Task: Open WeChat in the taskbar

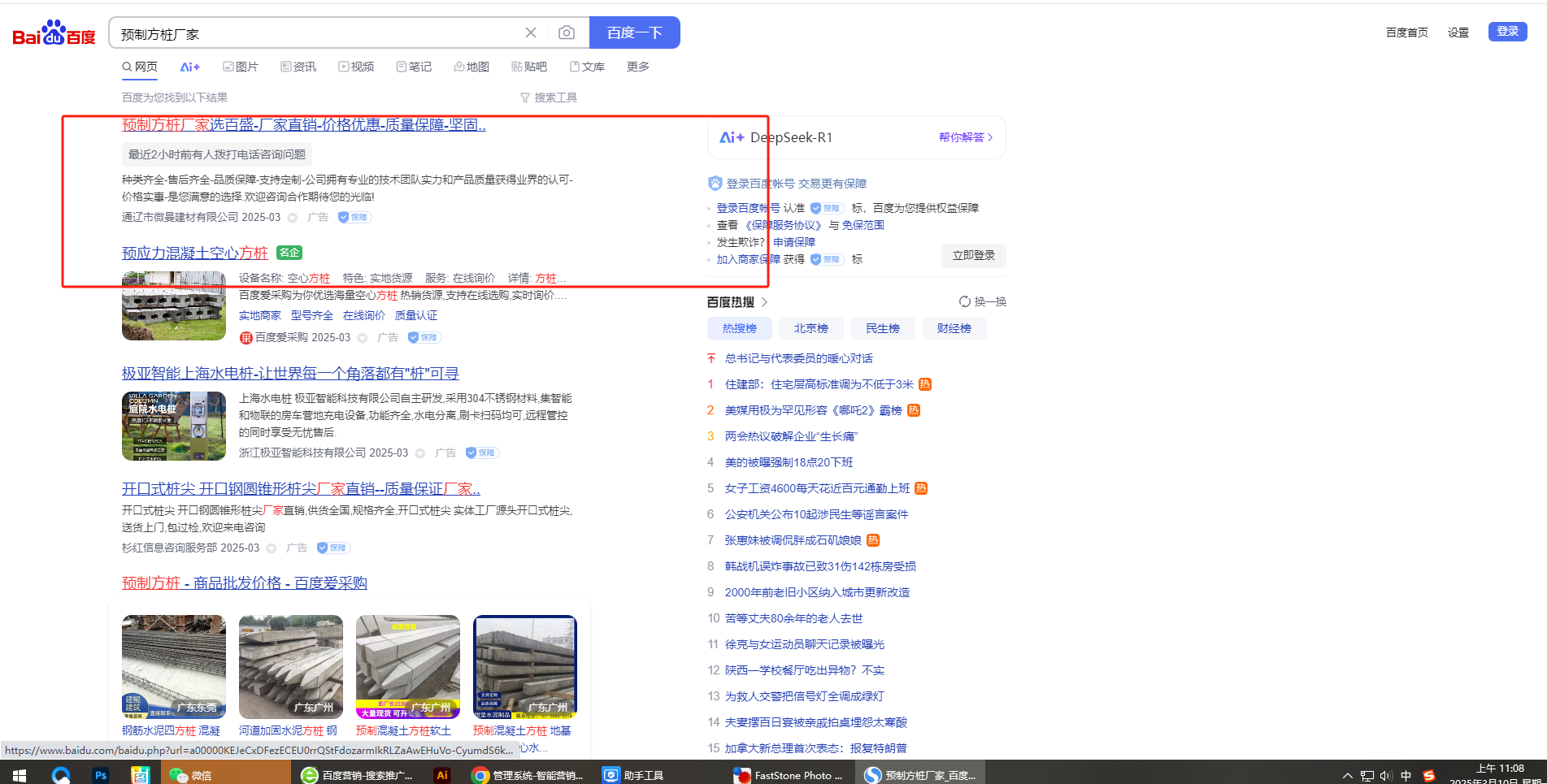Action: [x=191, y=775]
